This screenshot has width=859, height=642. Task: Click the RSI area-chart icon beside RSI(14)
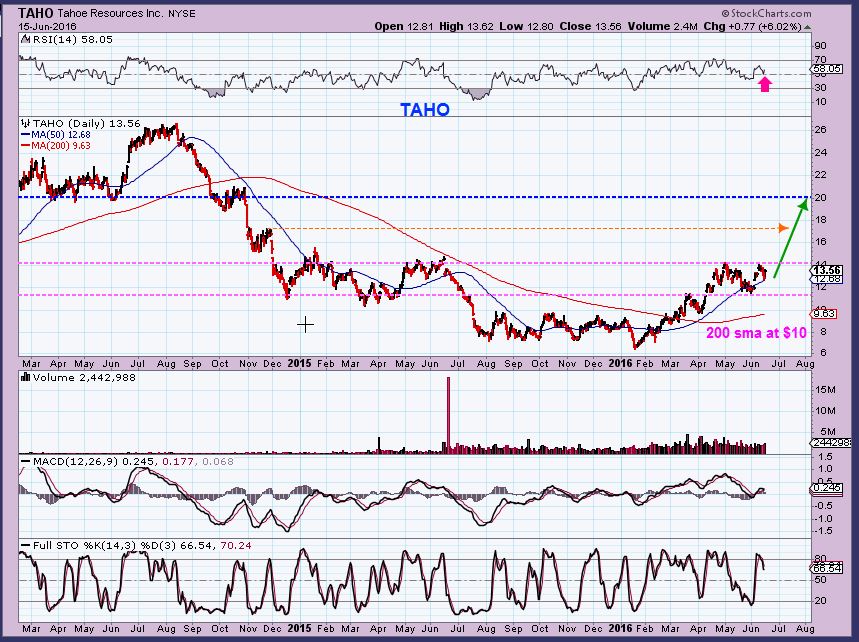pyautogui.click(x=26, y=39)
